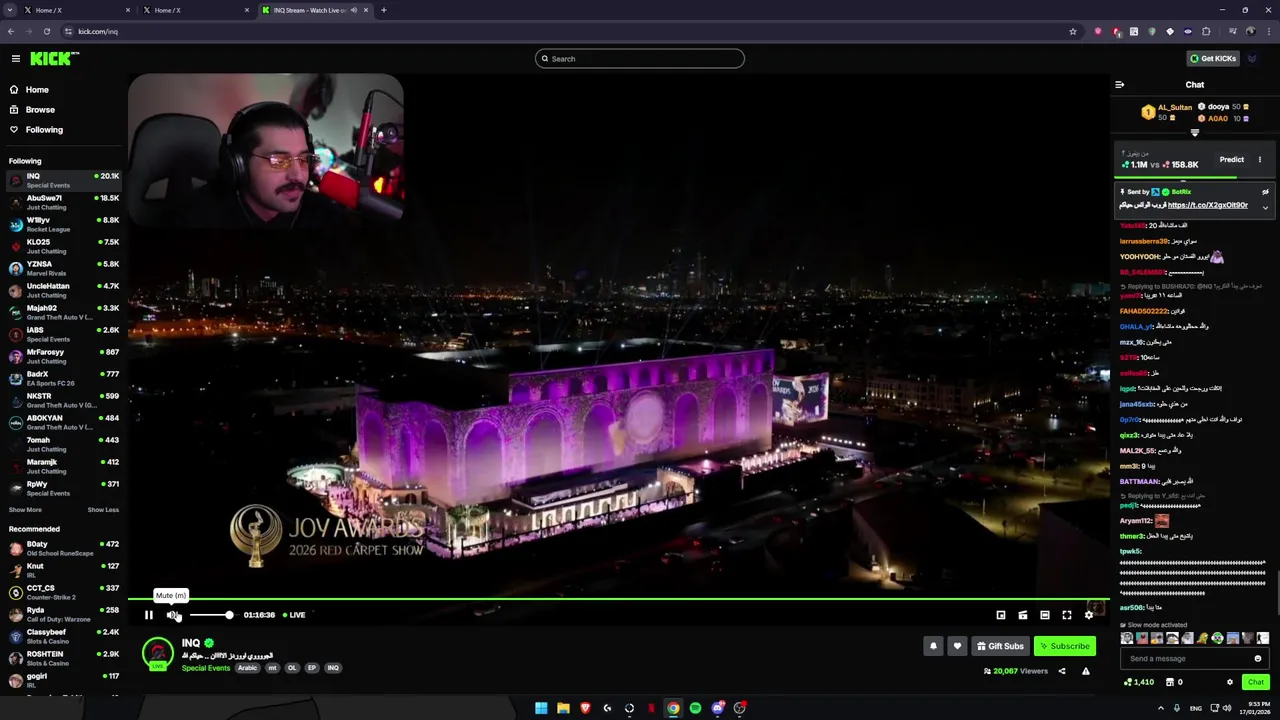Toggle theater mode in the player

click(x=1045, y=615)
